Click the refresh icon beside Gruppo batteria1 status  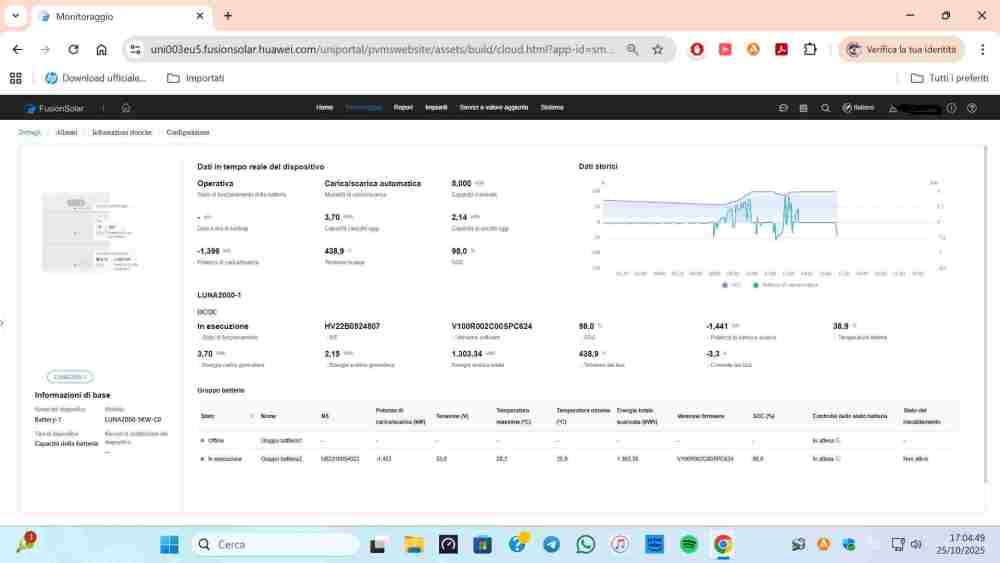point(838,440)
